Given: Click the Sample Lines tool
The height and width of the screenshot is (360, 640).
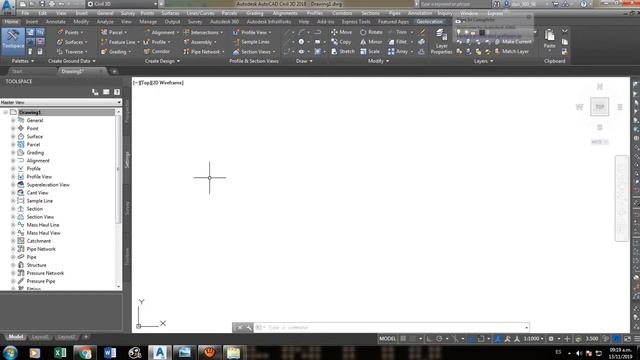Looking at the screenshot, I should tap(251, 42).
